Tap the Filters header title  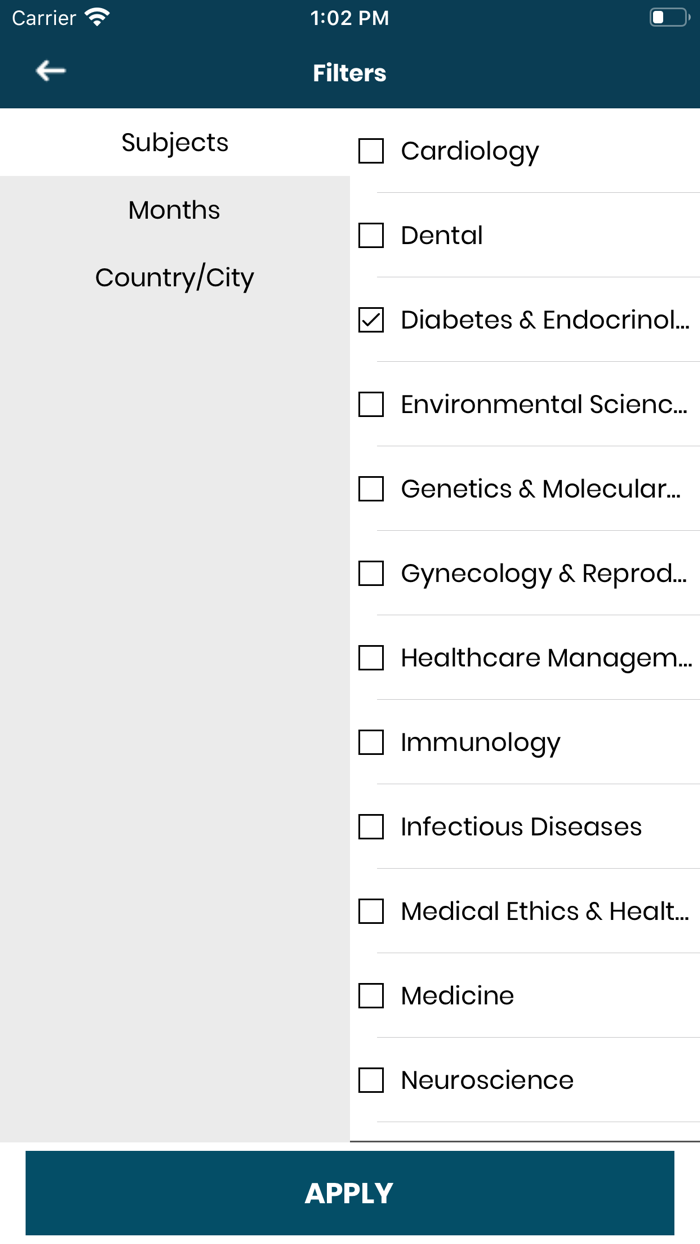[349, 73]
